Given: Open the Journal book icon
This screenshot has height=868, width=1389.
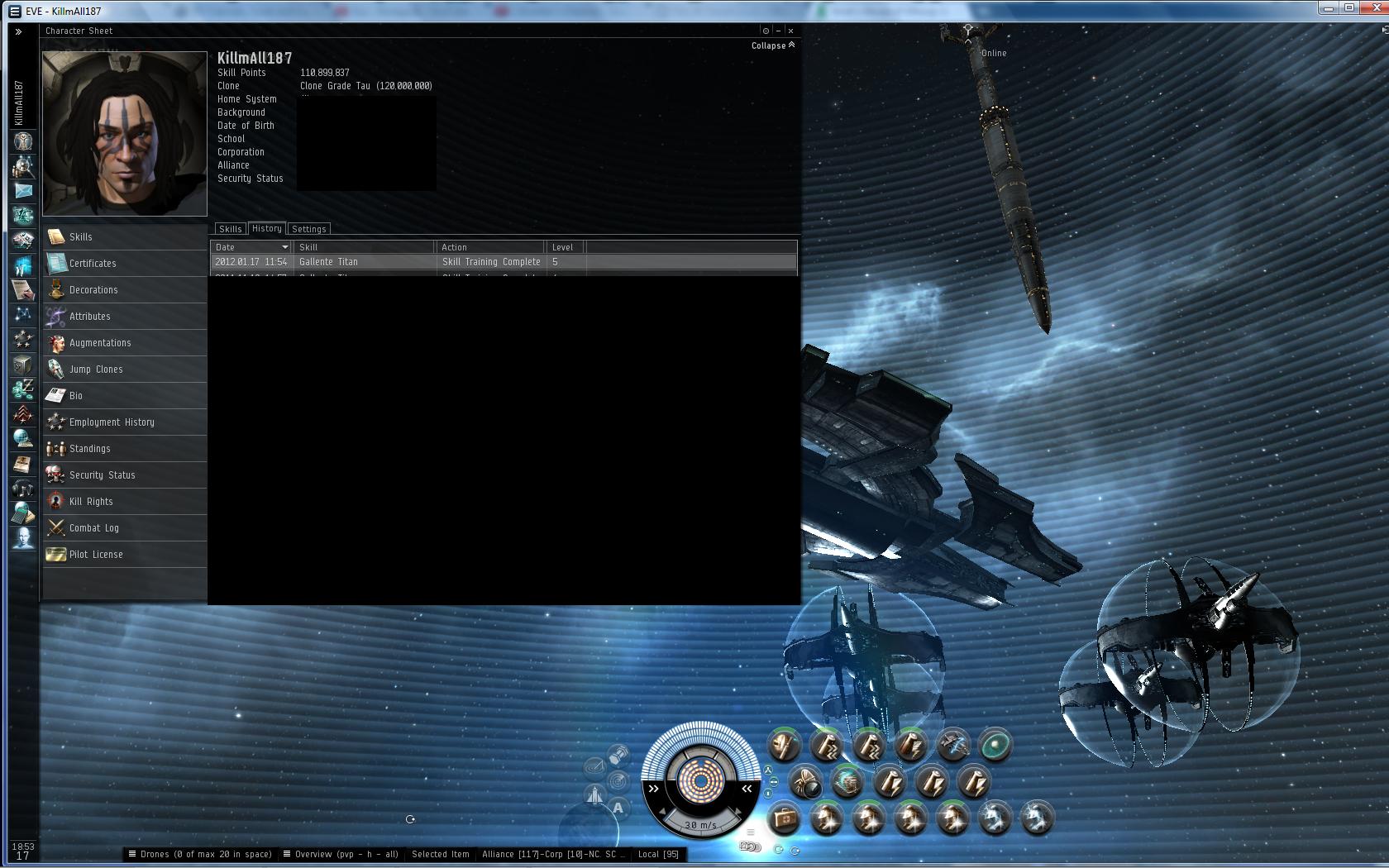Looking at the screenshot, I should point(23,464).
